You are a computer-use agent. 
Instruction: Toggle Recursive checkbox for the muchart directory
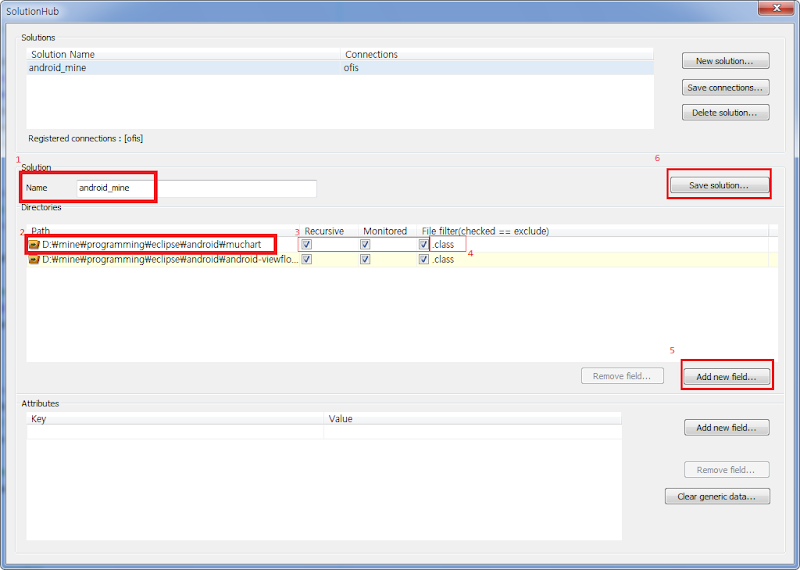307,244
